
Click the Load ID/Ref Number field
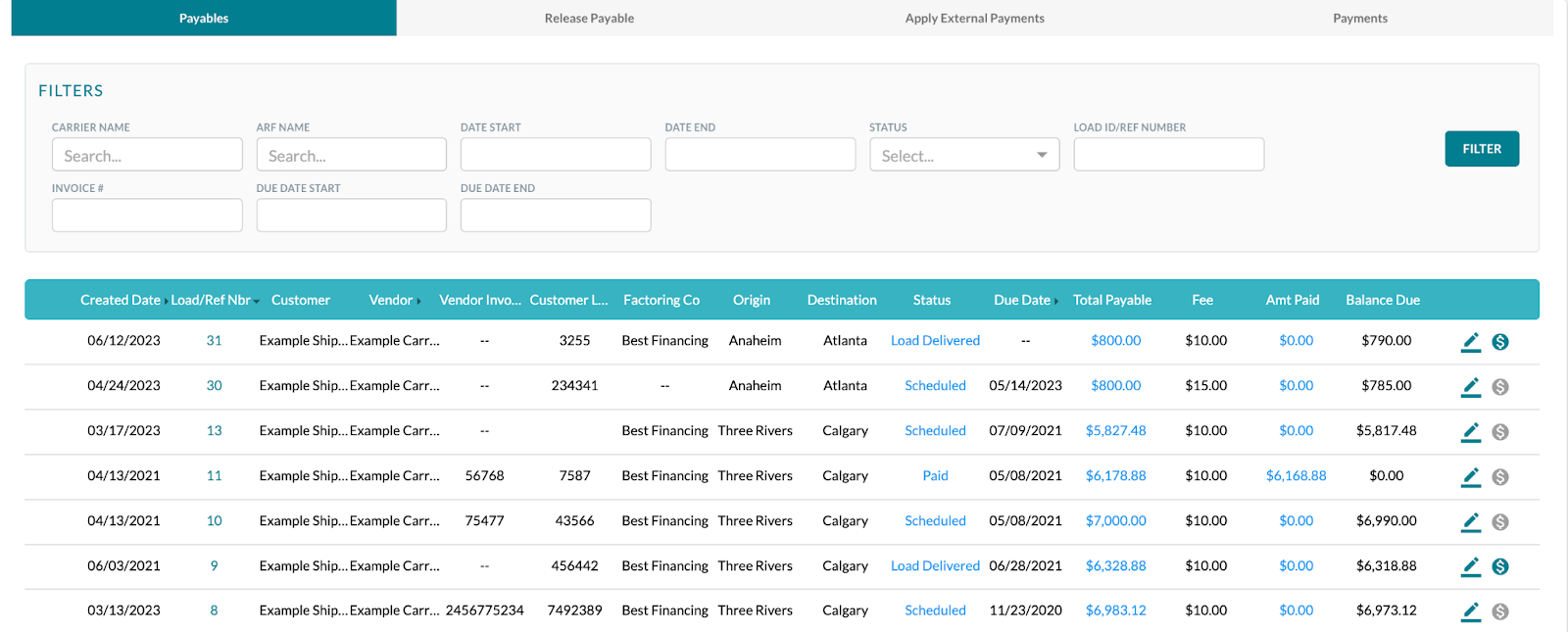pos(1169,155)
